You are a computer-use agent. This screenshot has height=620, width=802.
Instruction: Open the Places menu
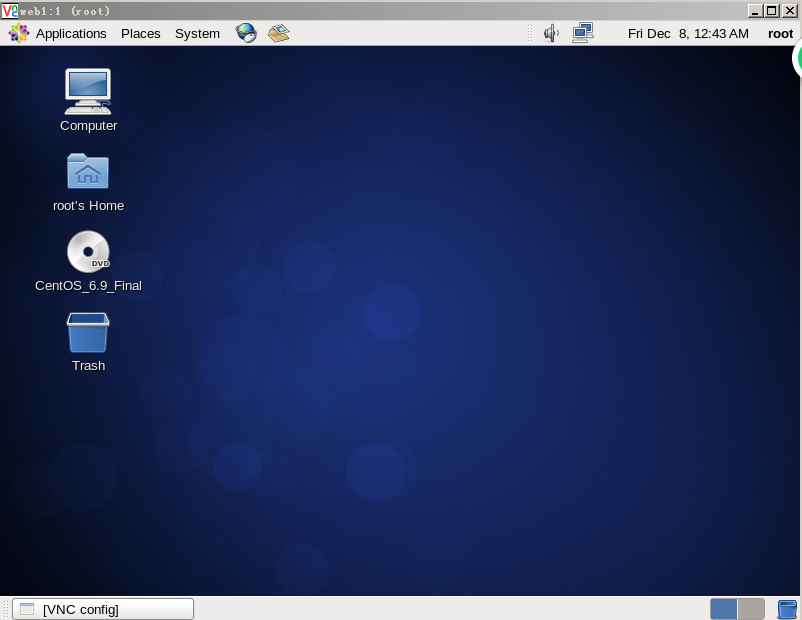pos(141,34)
